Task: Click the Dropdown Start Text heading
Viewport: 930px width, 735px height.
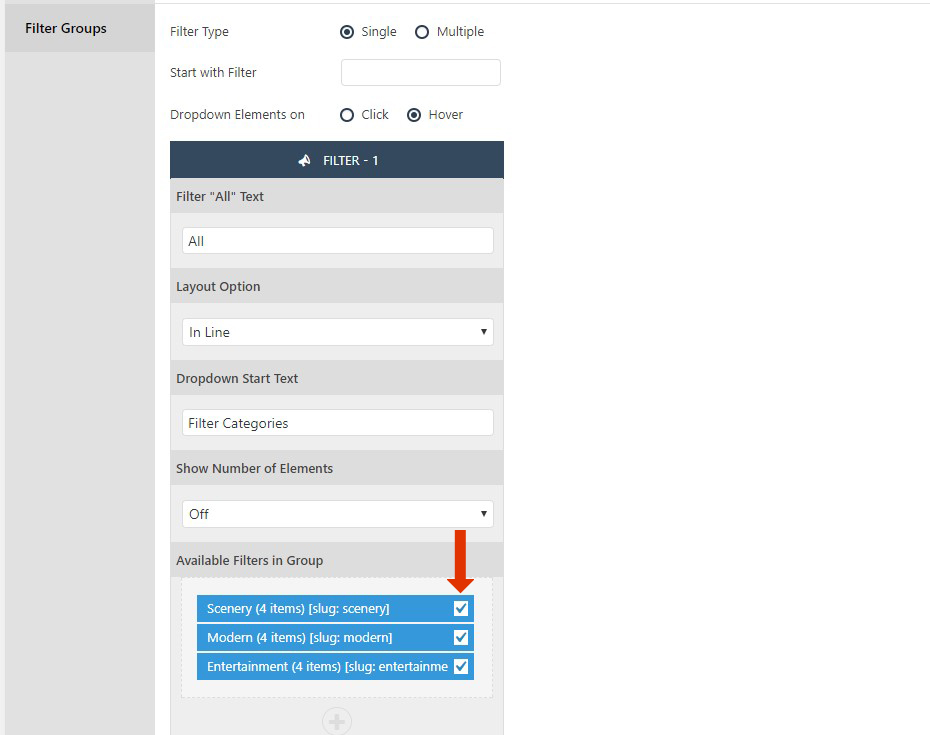Action: pyautogui.click(x=237, y=378)
